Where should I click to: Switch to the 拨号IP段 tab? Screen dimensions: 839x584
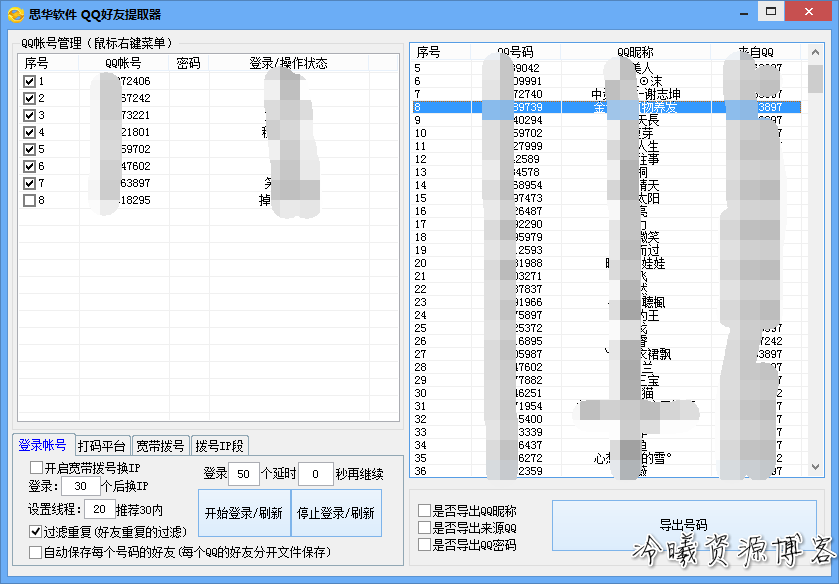point(219,445)
